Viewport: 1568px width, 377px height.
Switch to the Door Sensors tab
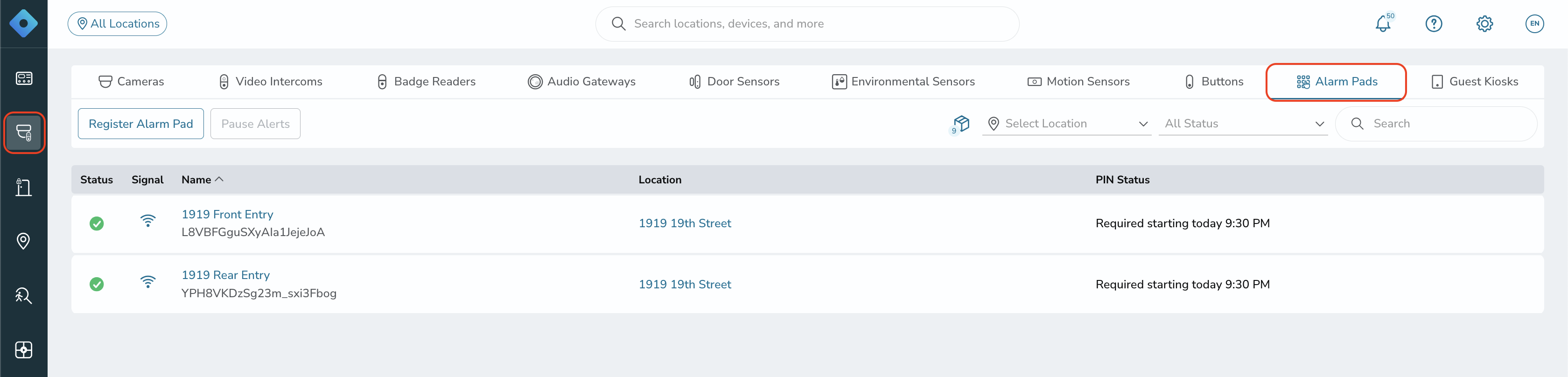[734, 82]
